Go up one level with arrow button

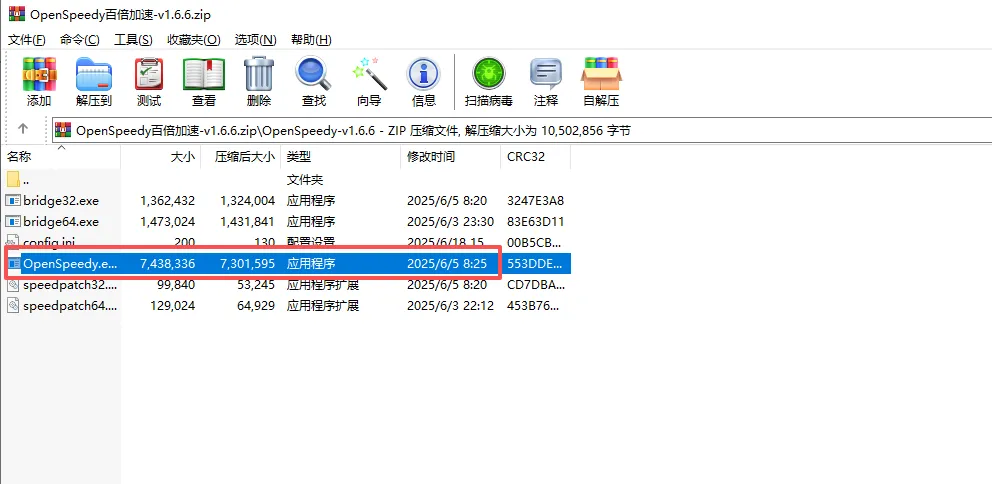[23, 129]
